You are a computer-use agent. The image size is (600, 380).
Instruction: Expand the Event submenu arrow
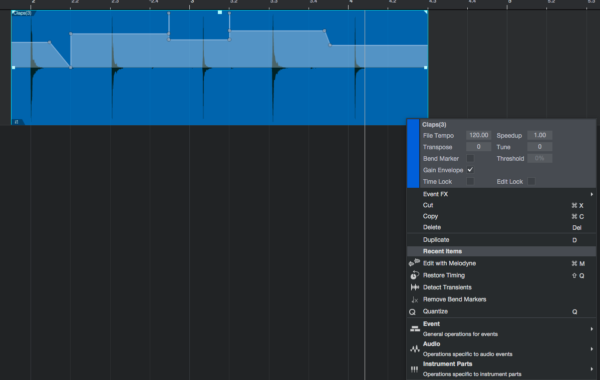[x=591, y=329]
